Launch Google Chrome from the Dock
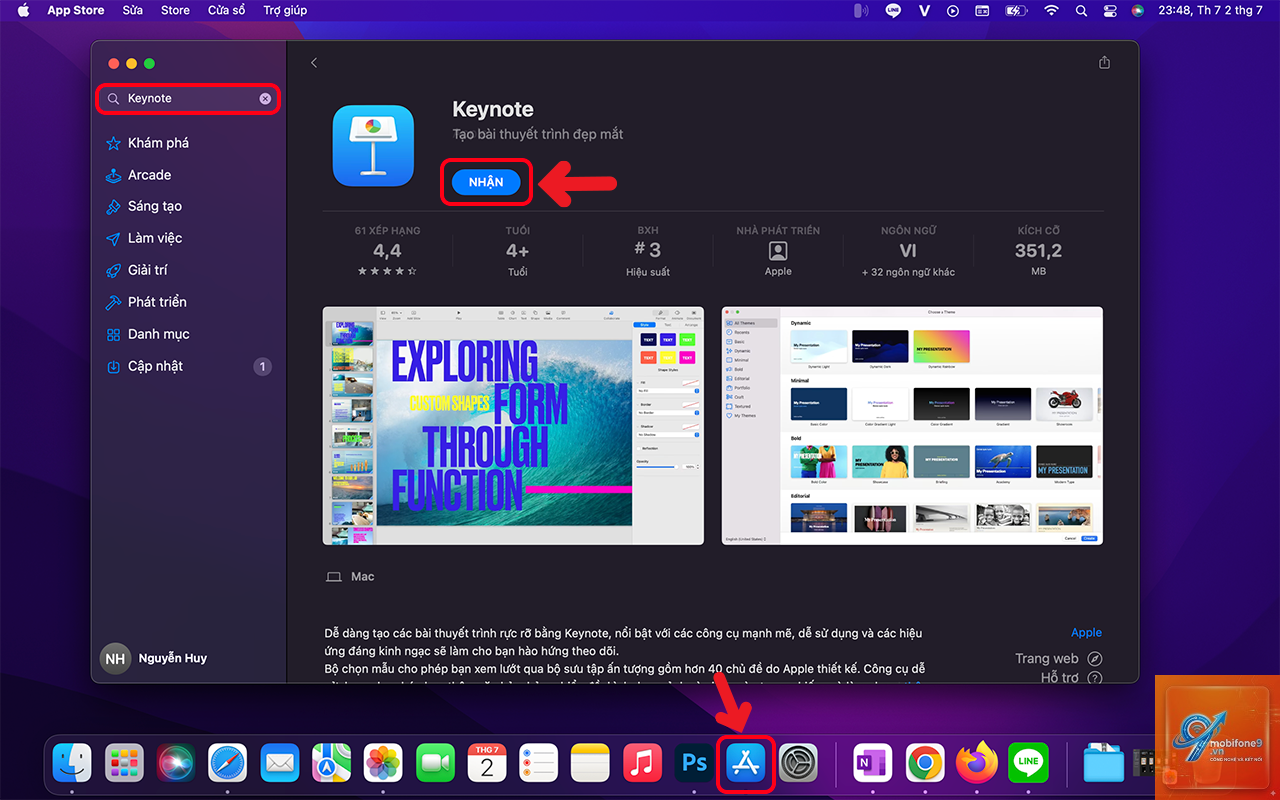1280x800 pixels. 925,764
